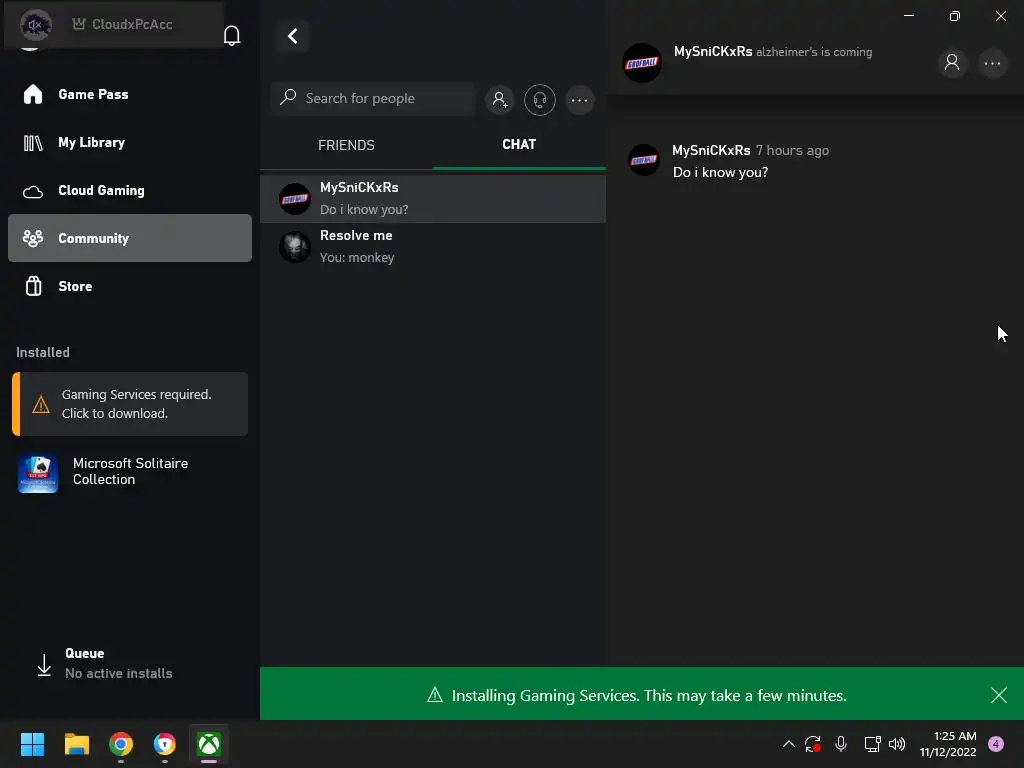The height and width of the screenshot is (768, 1024).
Task: View MySniCKxRs profile icon in chat header
Action: pyautogui.click(x=952, y=63)
